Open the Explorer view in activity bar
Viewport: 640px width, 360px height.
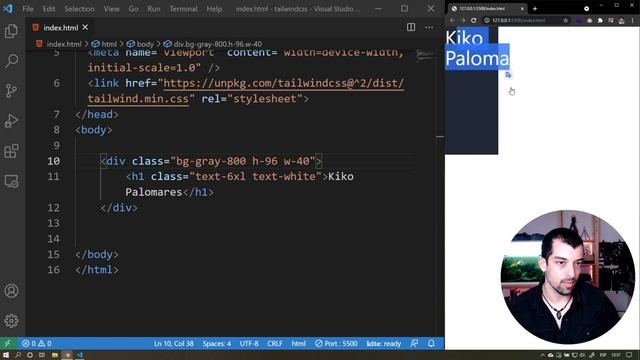coord(11,31)
